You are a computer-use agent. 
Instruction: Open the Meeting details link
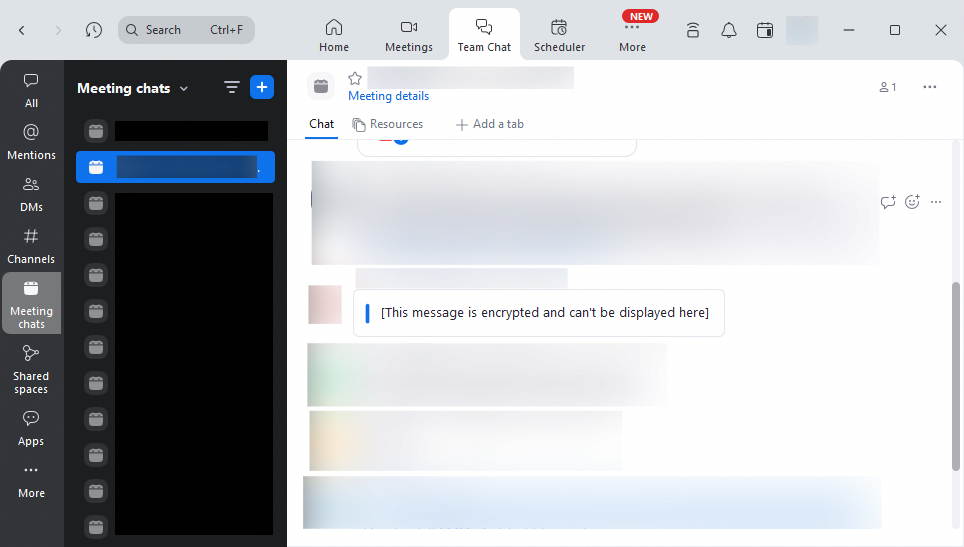click(x=389, y=96)
